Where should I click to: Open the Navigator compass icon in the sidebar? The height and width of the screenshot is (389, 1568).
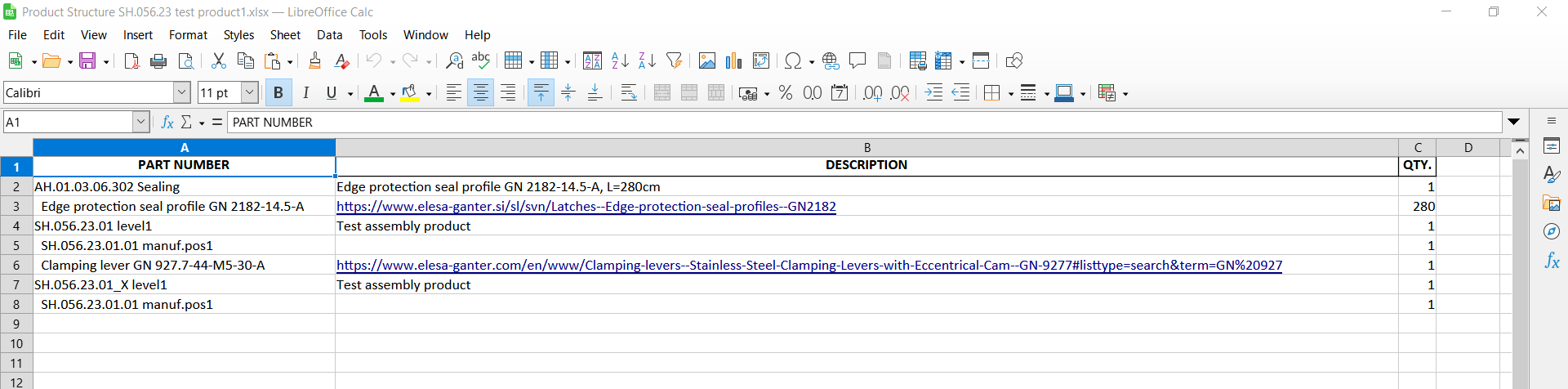1552,232
